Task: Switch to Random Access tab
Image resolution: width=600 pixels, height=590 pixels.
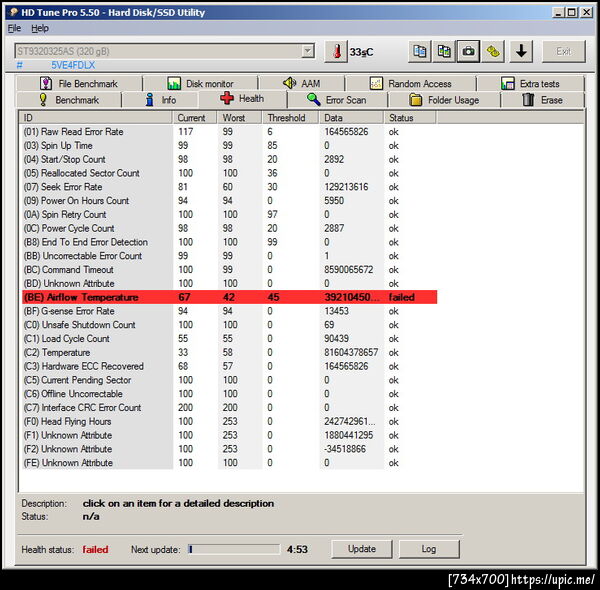Action: (411, 83)
